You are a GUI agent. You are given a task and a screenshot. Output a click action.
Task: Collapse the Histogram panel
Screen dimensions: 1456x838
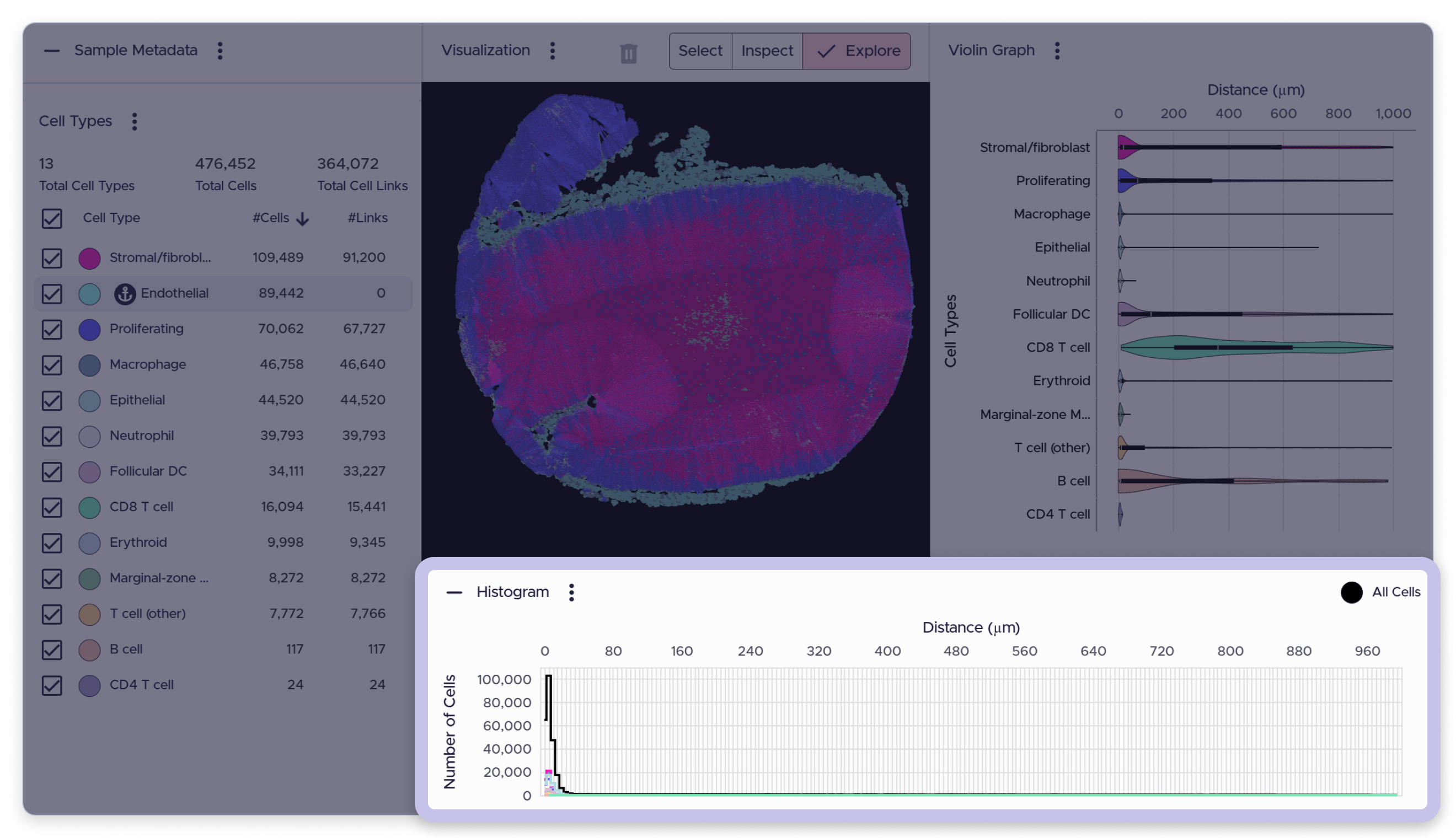coord(454,592)
